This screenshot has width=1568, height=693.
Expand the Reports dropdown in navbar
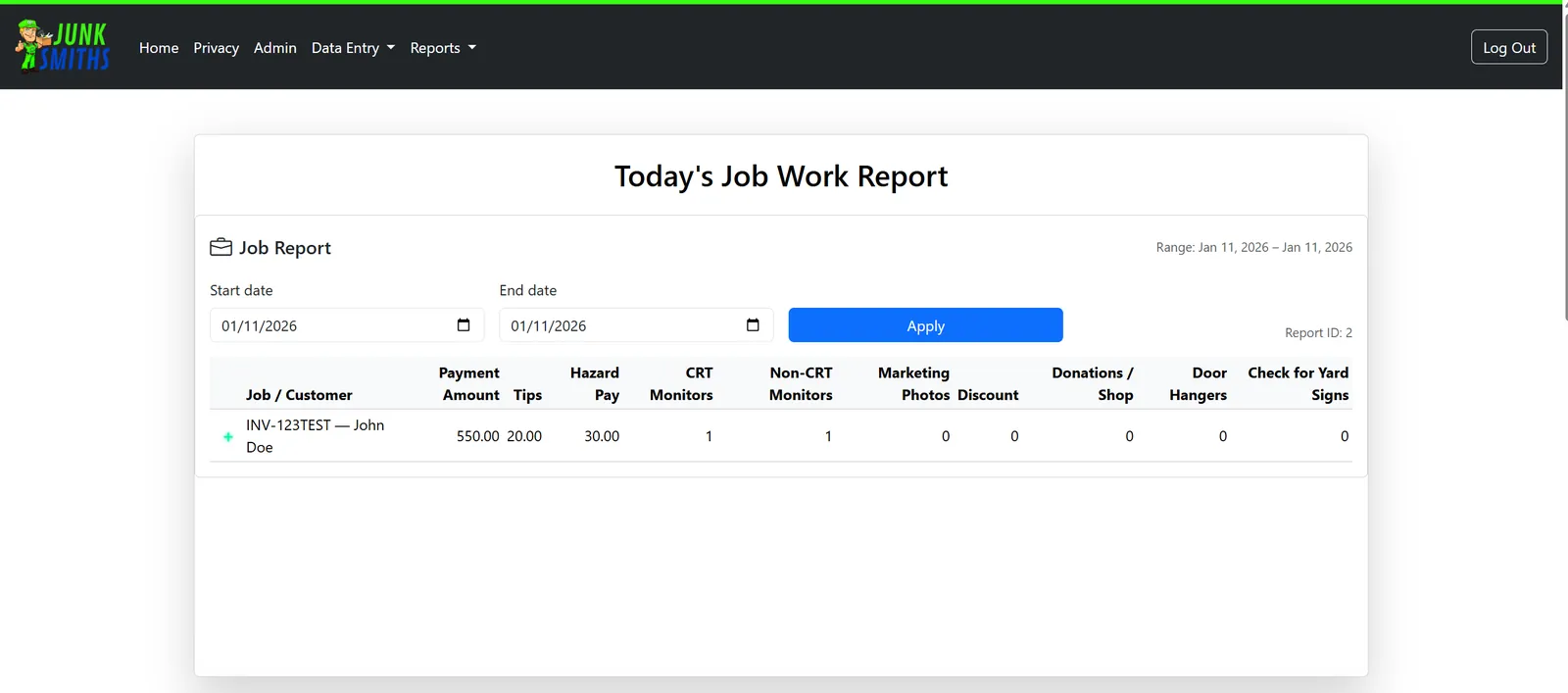point(443,48)
